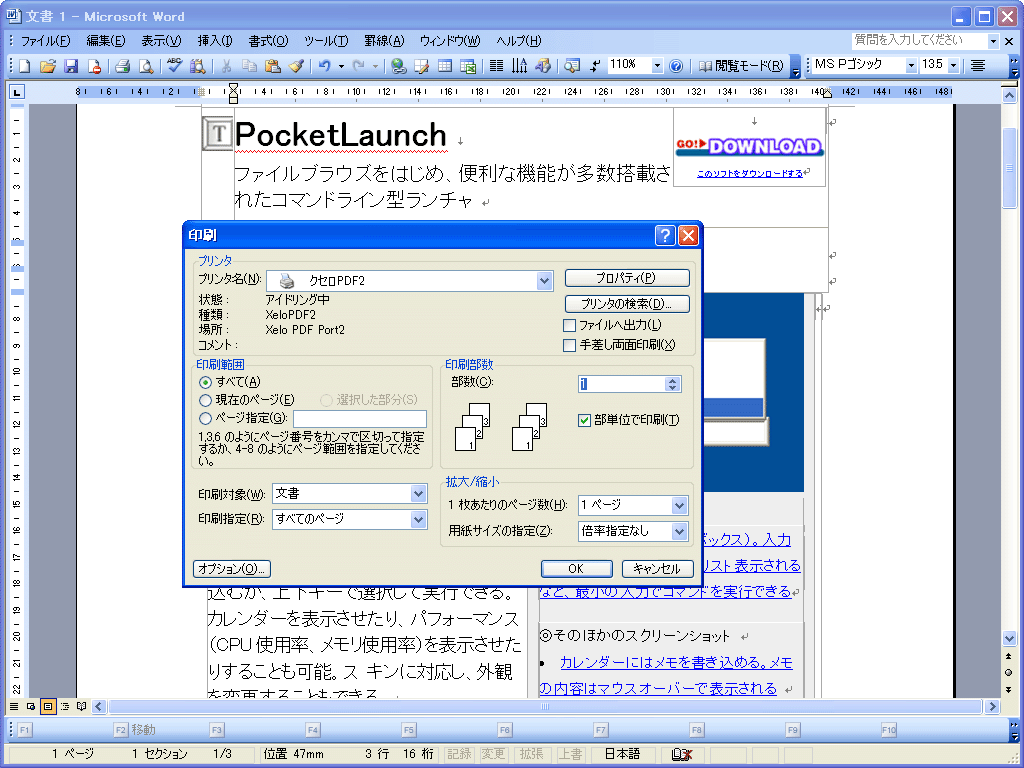Click the プロパティ button

click(627, 278)
